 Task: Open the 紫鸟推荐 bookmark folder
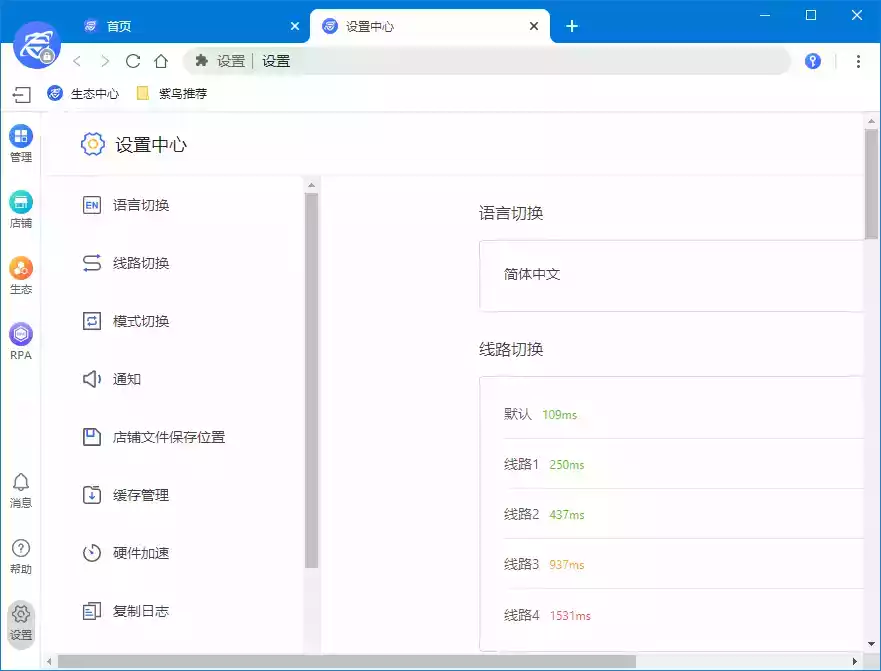click(172, 93)
